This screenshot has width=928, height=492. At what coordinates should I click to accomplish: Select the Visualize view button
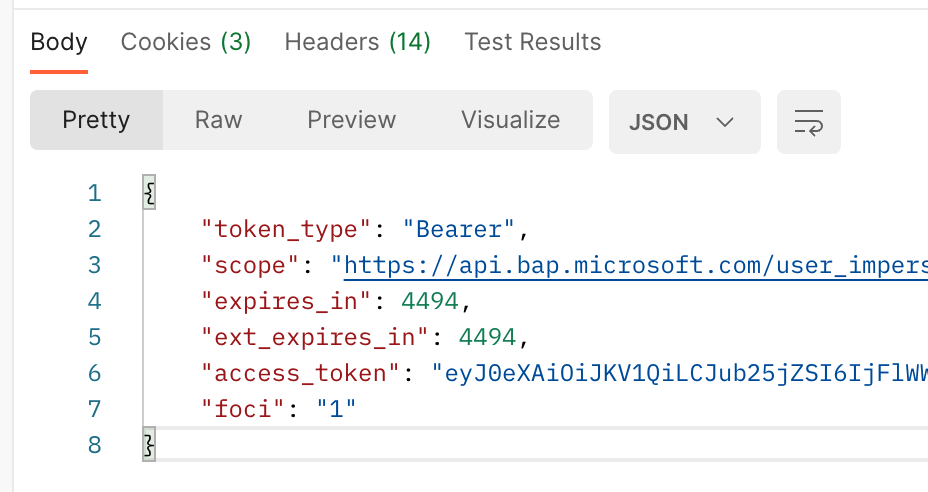tap(510, 120)
